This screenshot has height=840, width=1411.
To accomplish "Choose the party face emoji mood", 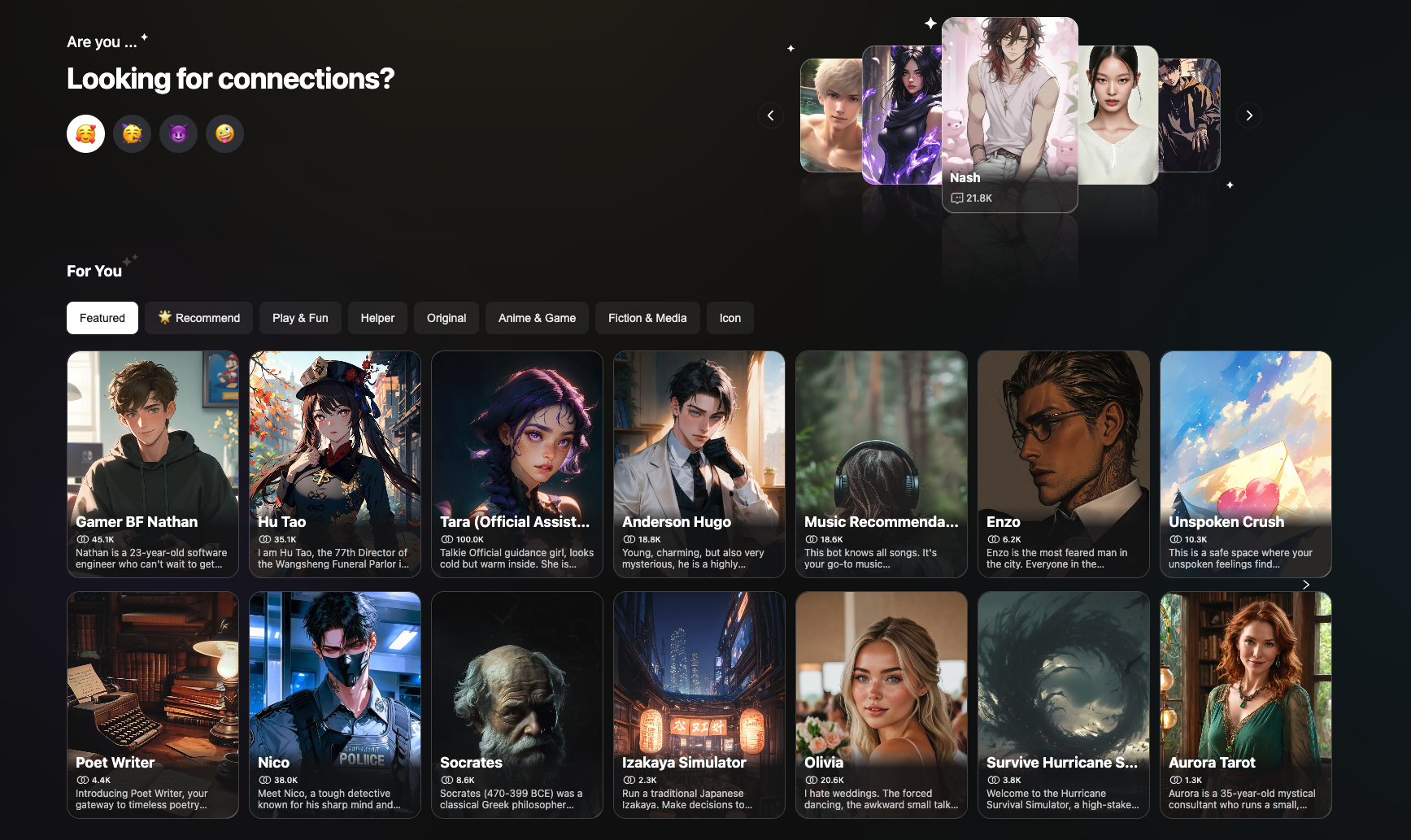I will pyautogui.click(x=132, y=133).
